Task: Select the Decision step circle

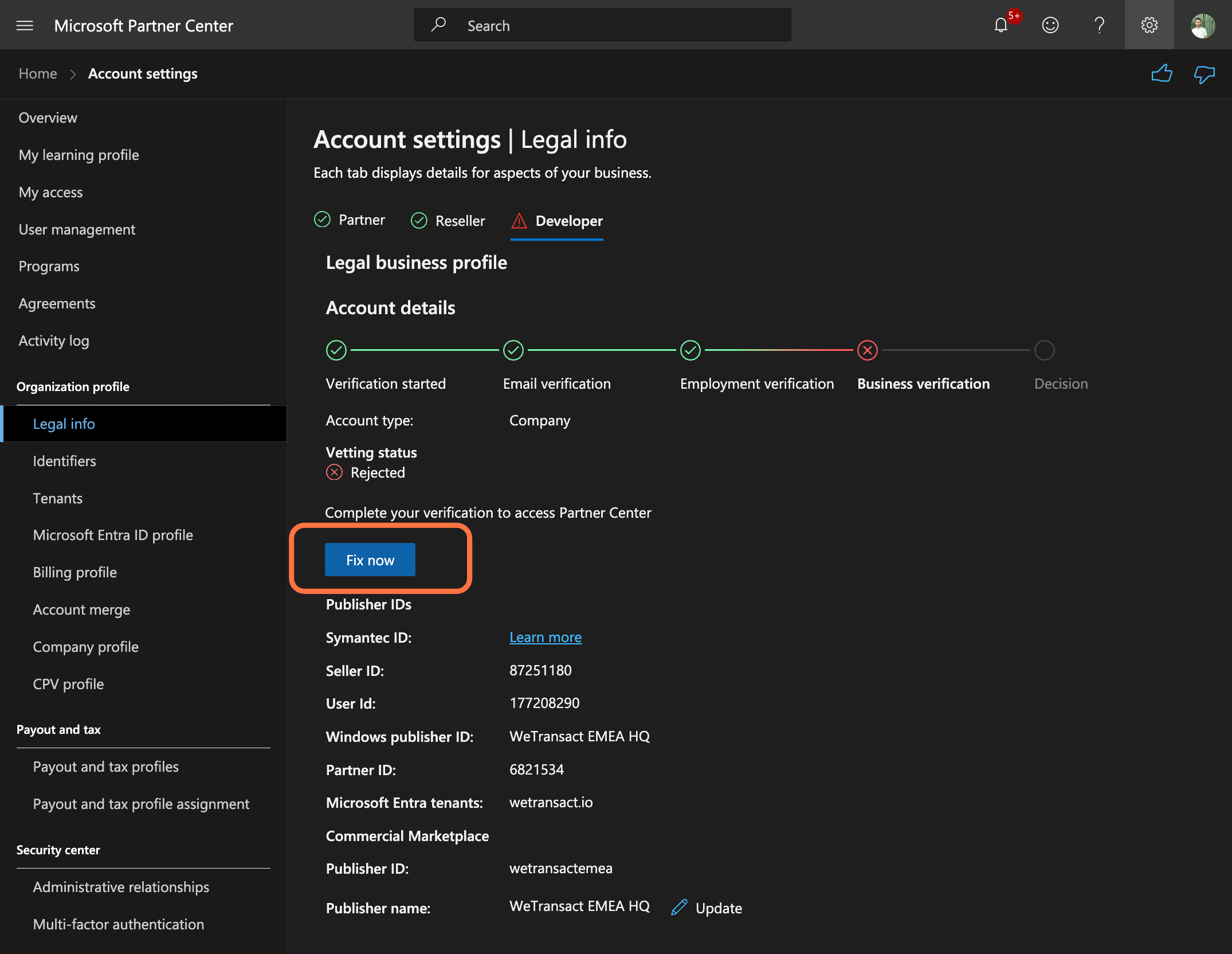Action: (x=1044, y=350)
